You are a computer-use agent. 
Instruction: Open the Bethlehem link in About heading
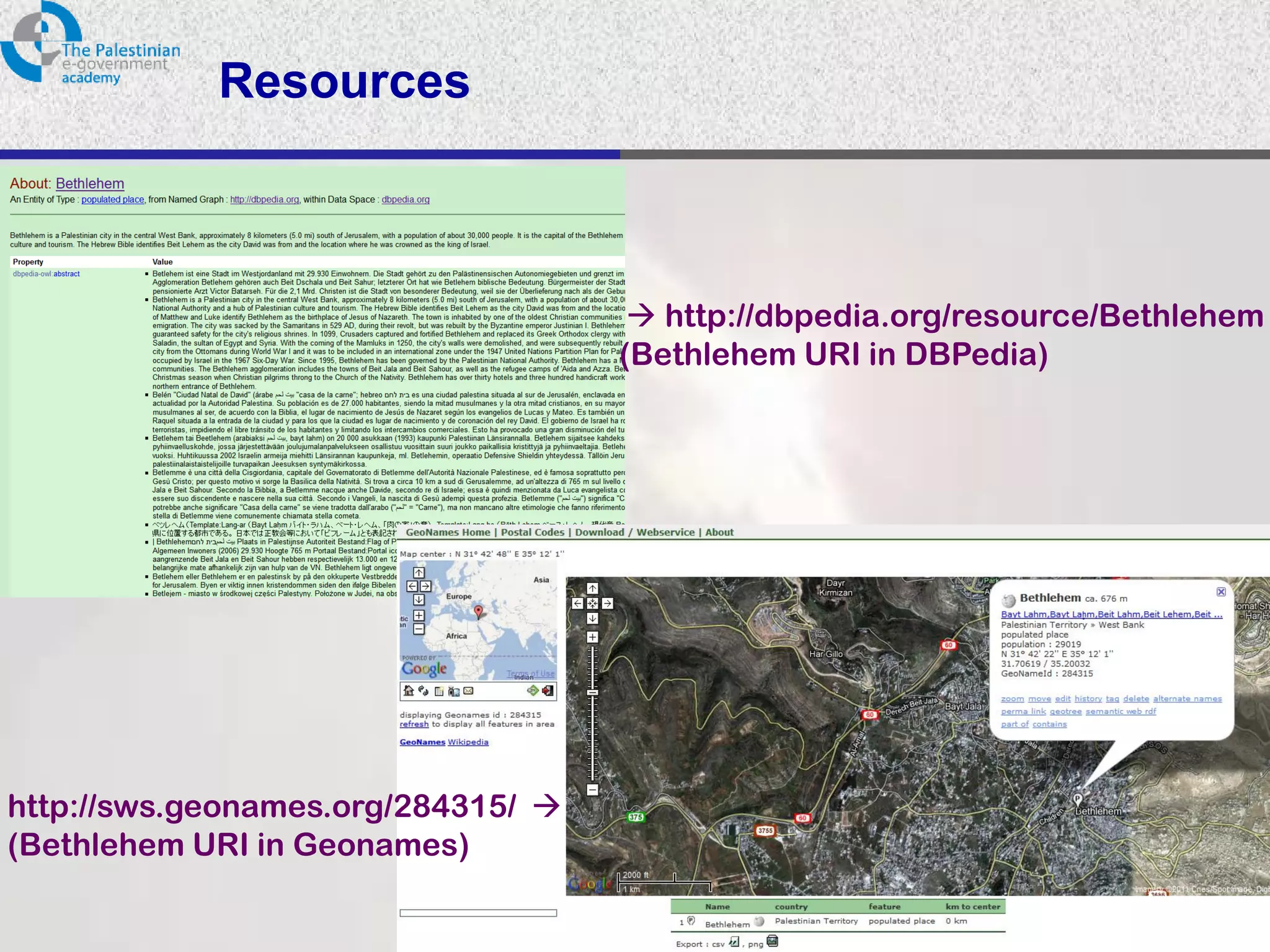point(90,183)
